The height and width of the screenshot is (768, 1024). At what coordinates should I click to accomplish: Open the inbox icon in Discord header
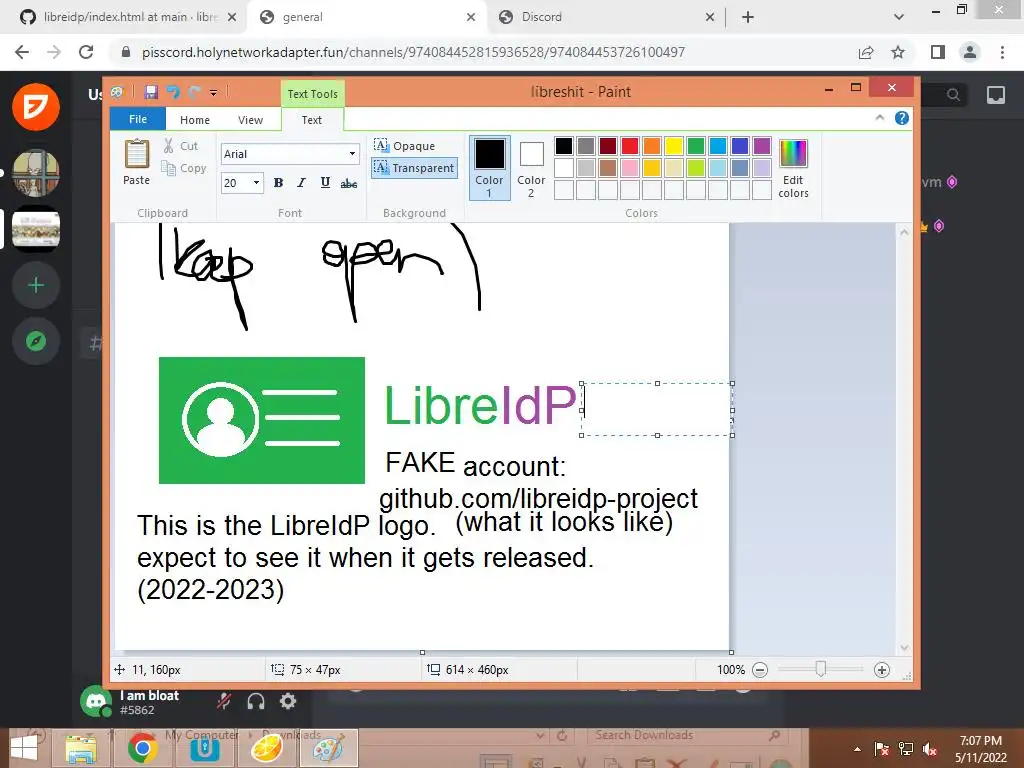point(996,95)
